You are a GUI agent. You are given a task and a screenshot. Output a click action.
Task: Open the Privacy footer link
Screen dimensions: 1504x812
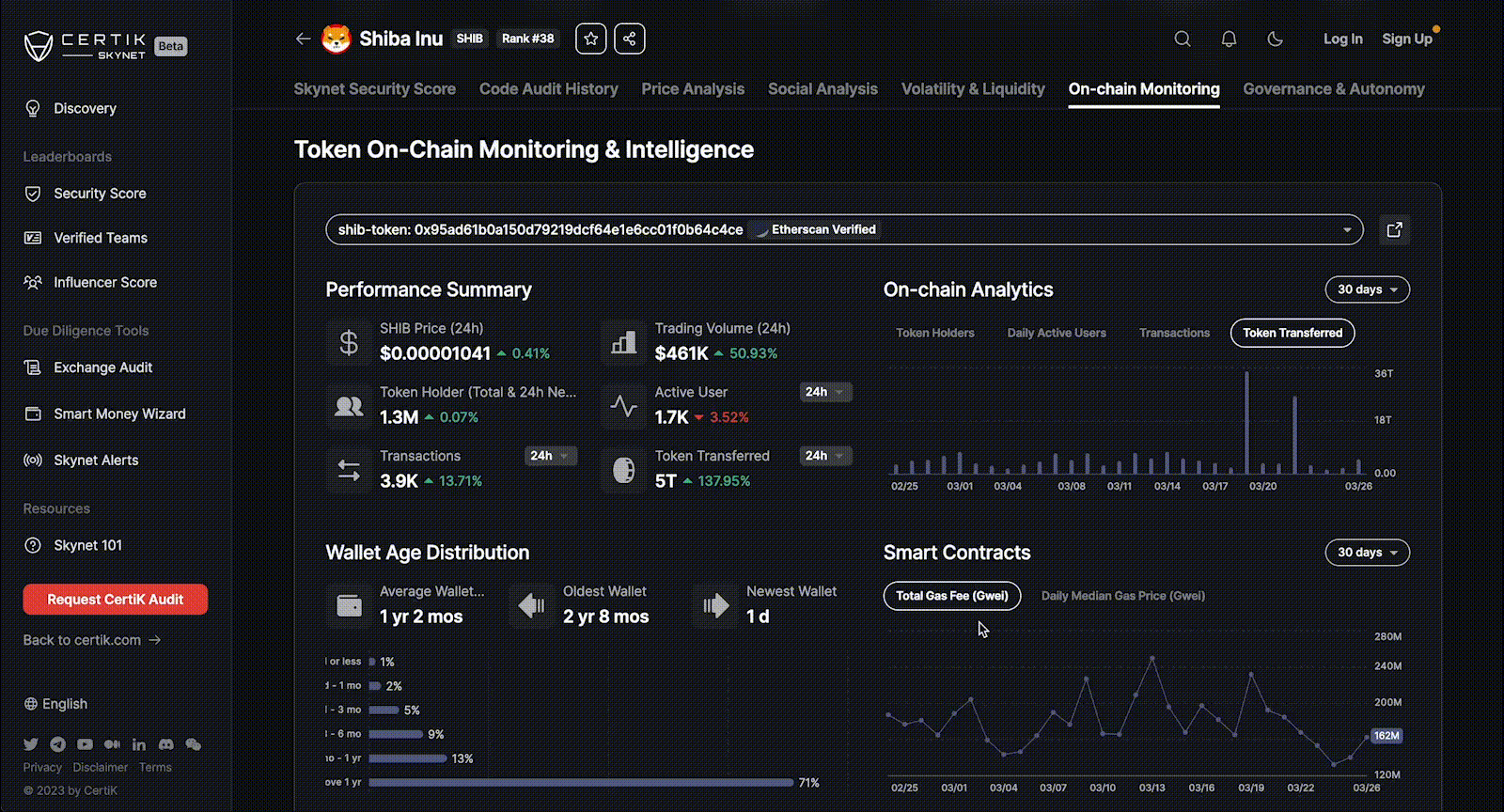42,768
